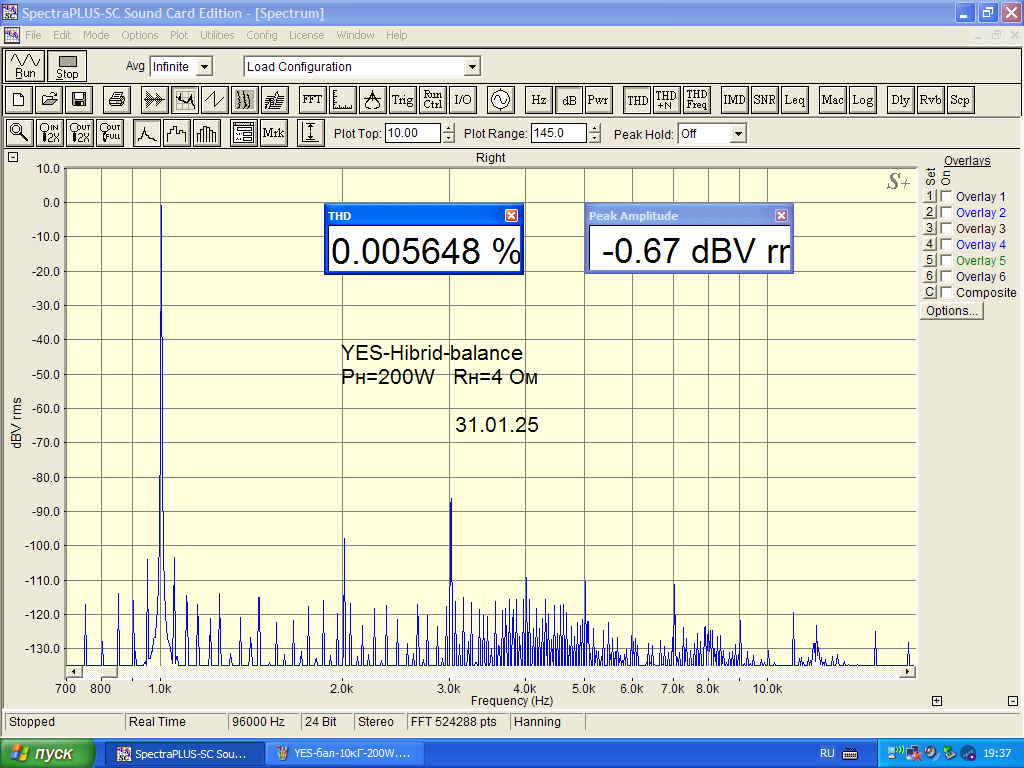This screenshot has height=768, width=1024.
Task: Enable the Overlay 5 checkbox
Action: pyautogui.click(x=946, y=260)
